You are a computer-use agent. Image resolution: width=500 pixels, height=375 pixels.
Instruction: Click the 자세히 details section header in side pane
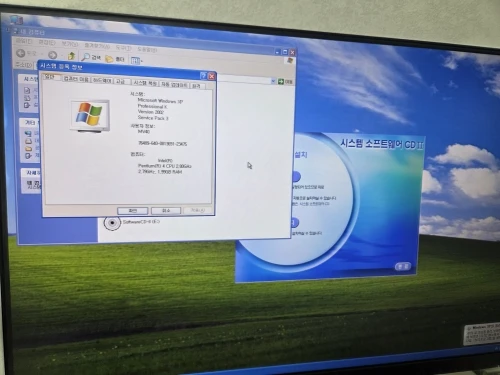(x=32, y=173)
